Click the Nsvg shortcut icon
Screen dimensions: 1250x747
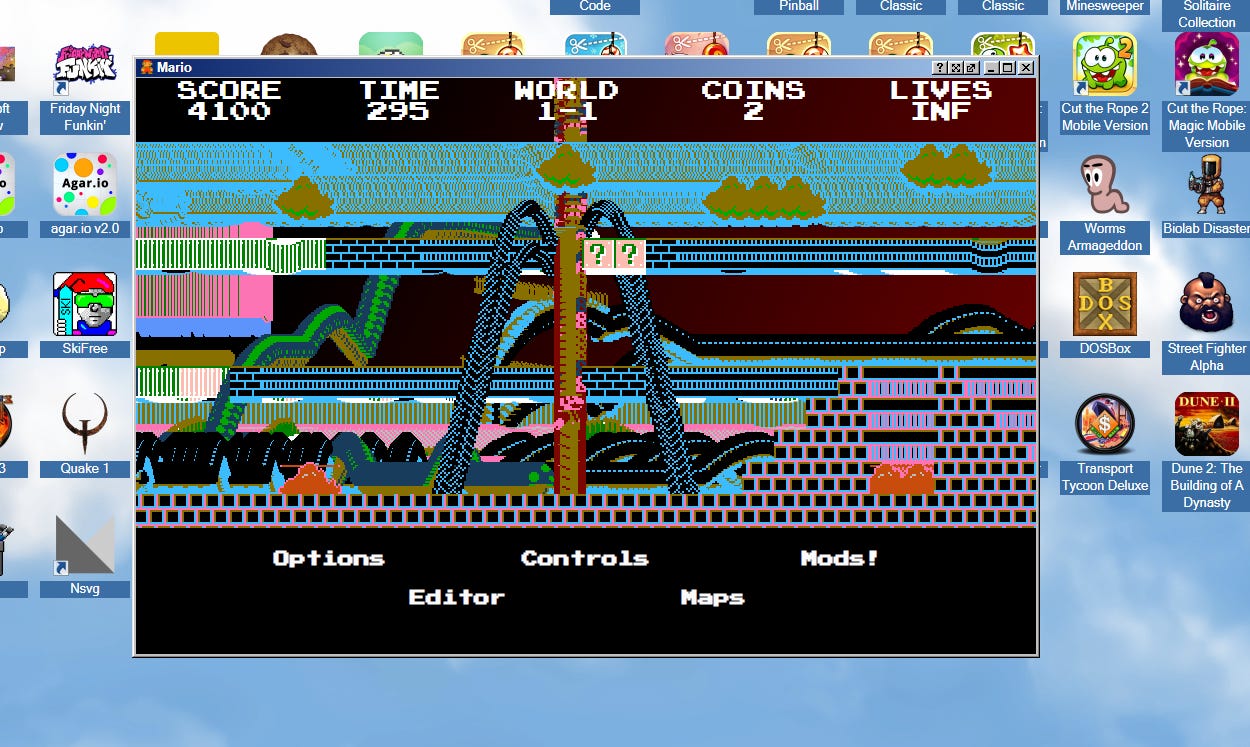pyautogui.click(x=85, y=555)
